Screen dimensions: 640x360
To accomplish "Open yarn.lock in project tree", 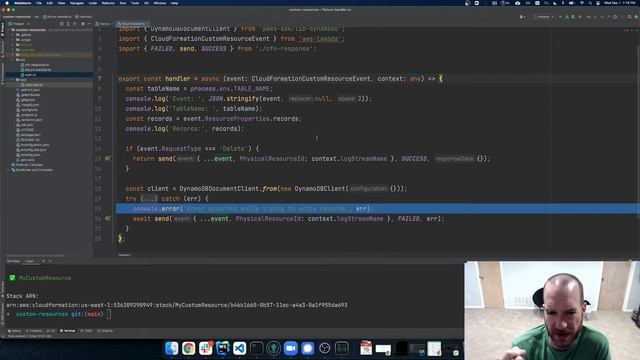I will pyautogui.click(x=25, y=160).
